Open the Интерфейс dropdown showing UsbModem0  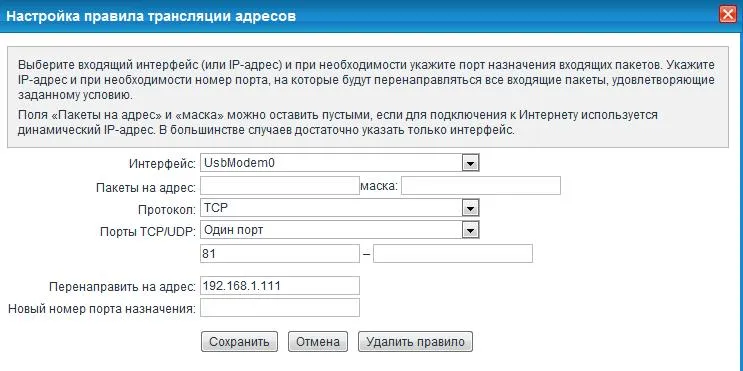pyautogui.click(x=340, y=163)
